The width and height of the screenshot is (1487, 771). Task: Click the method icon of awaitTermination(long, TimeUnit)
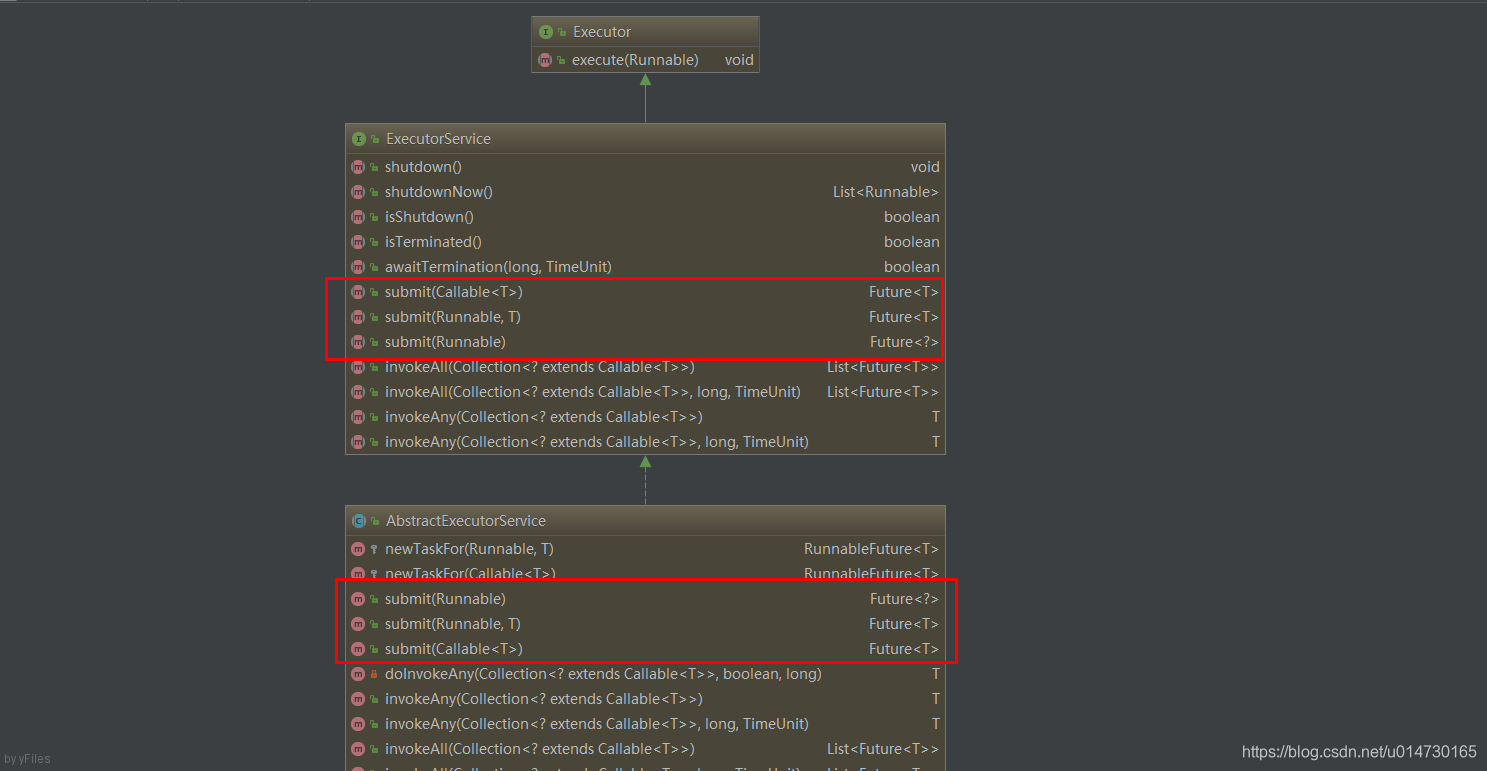(x=358, y=267)
